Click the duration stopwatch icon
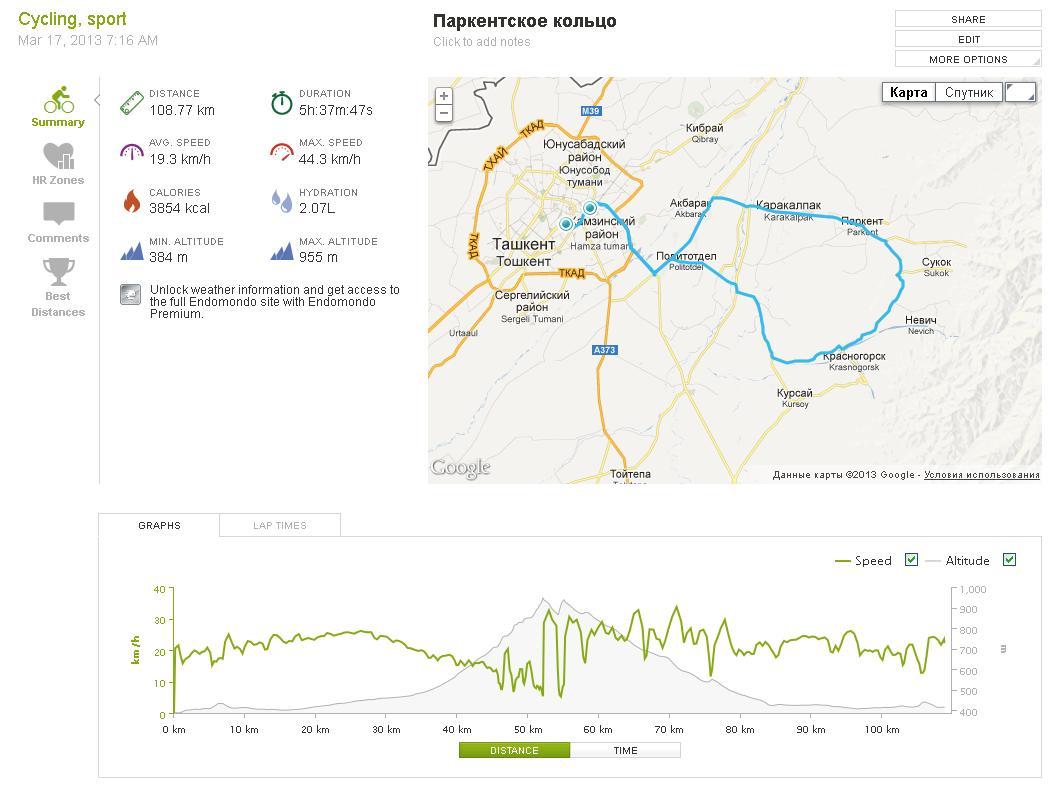 click(282, 102)
